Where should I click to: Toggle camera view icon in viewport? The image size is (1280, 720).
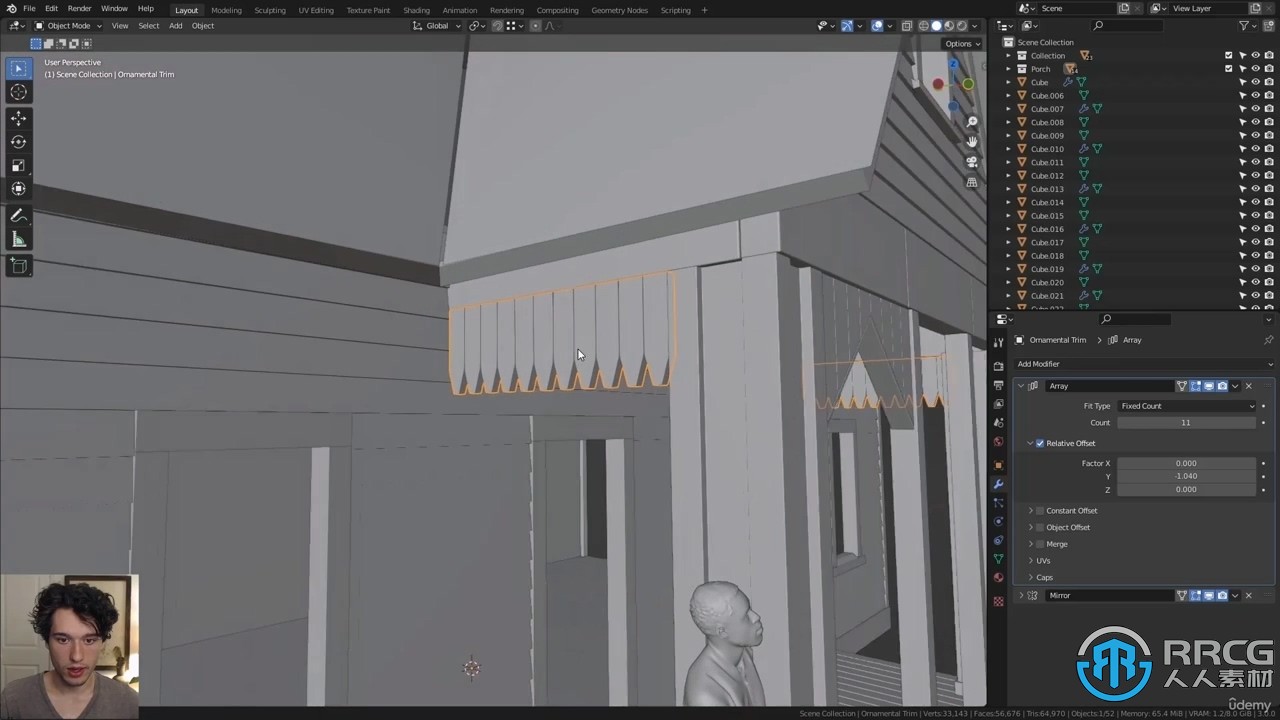[971, 162]
